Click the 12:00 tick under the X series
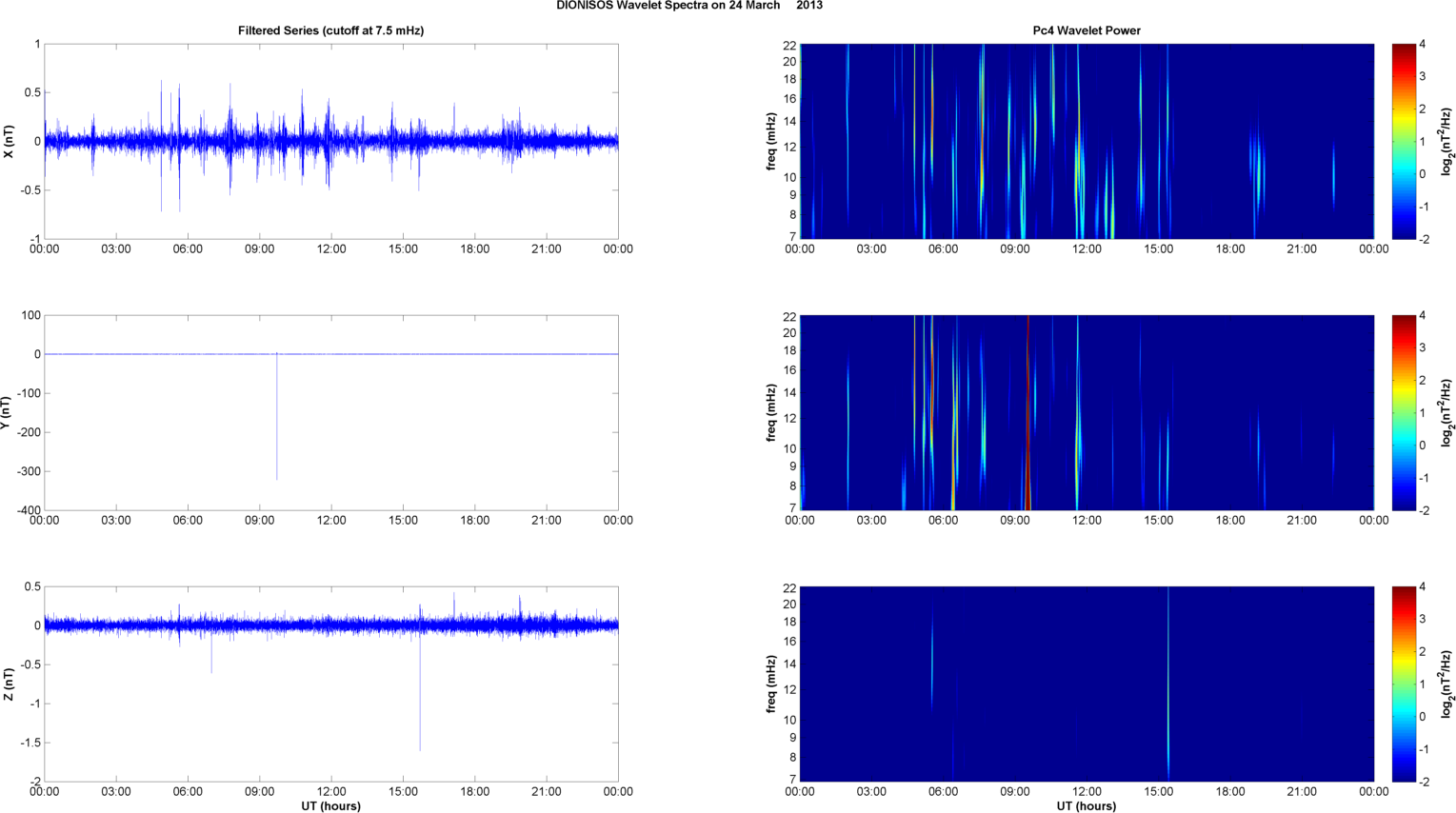 click(331, 249)
